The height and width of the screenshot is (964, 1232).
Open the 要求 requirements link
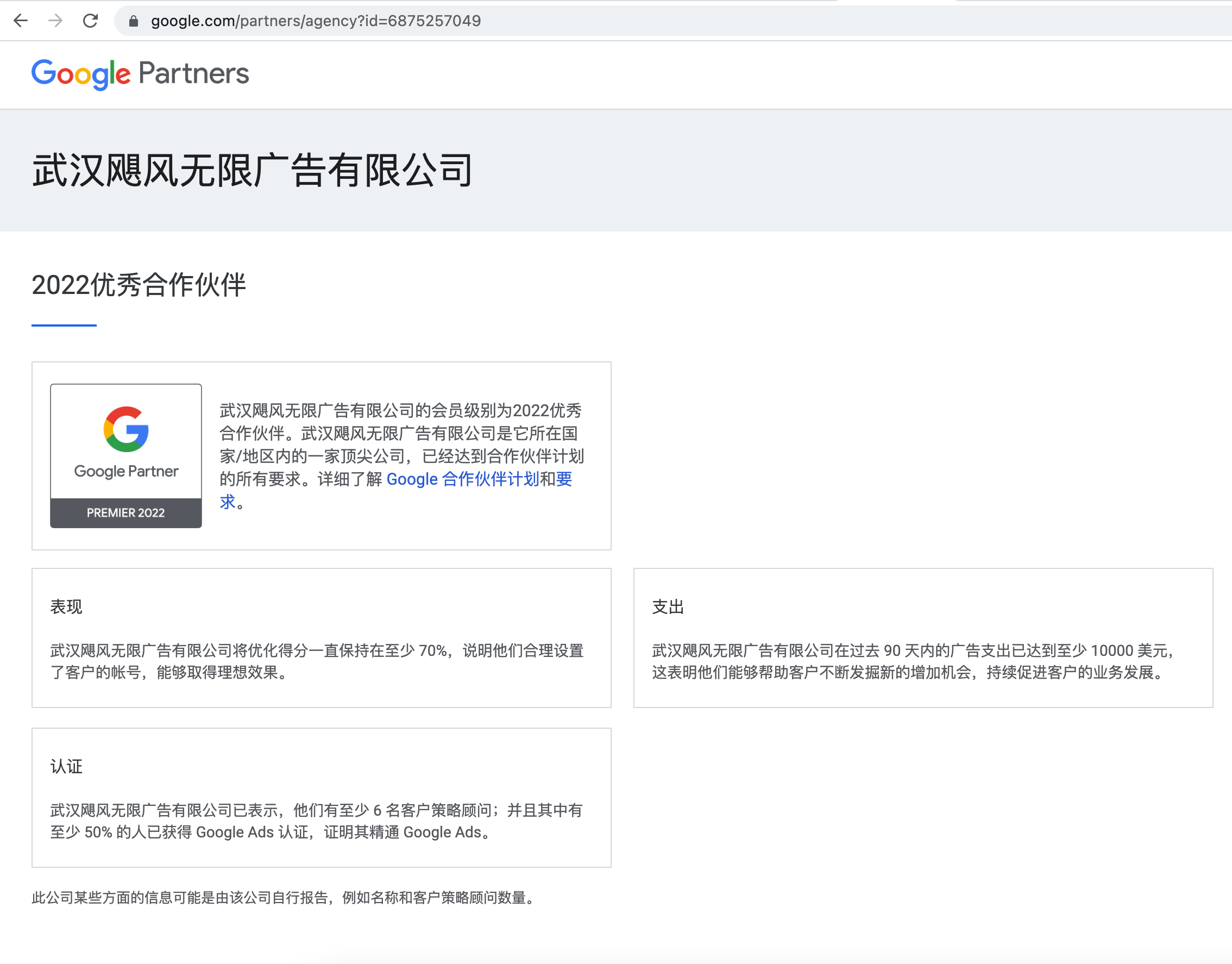[x=564, y=479]
